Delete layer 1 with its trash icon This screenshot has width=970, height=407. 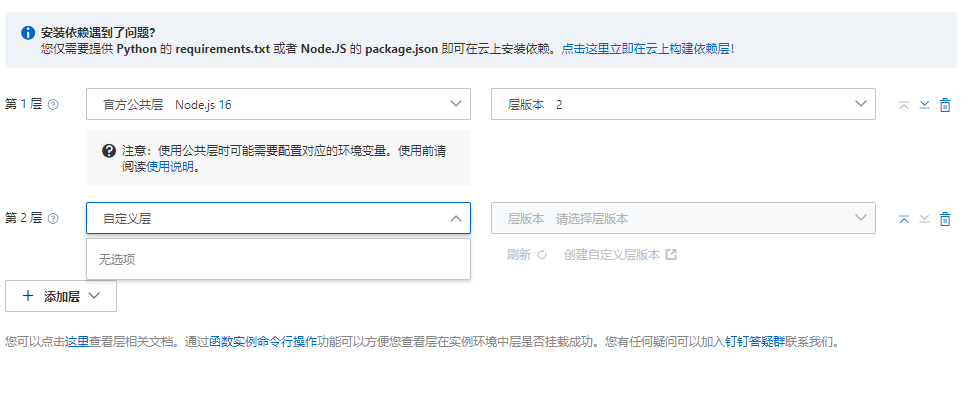tap(945, 105)
